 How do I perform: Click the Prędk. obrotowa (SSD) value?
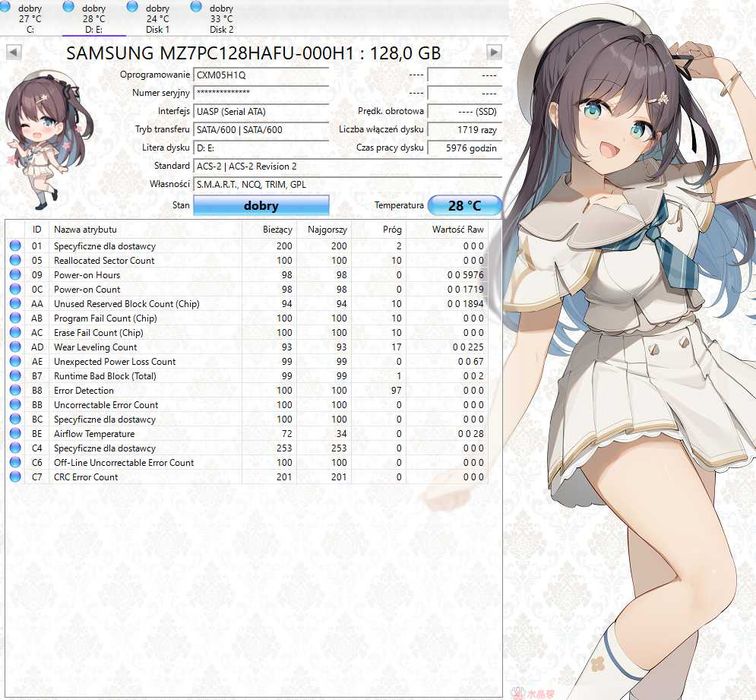click(464, 111)
